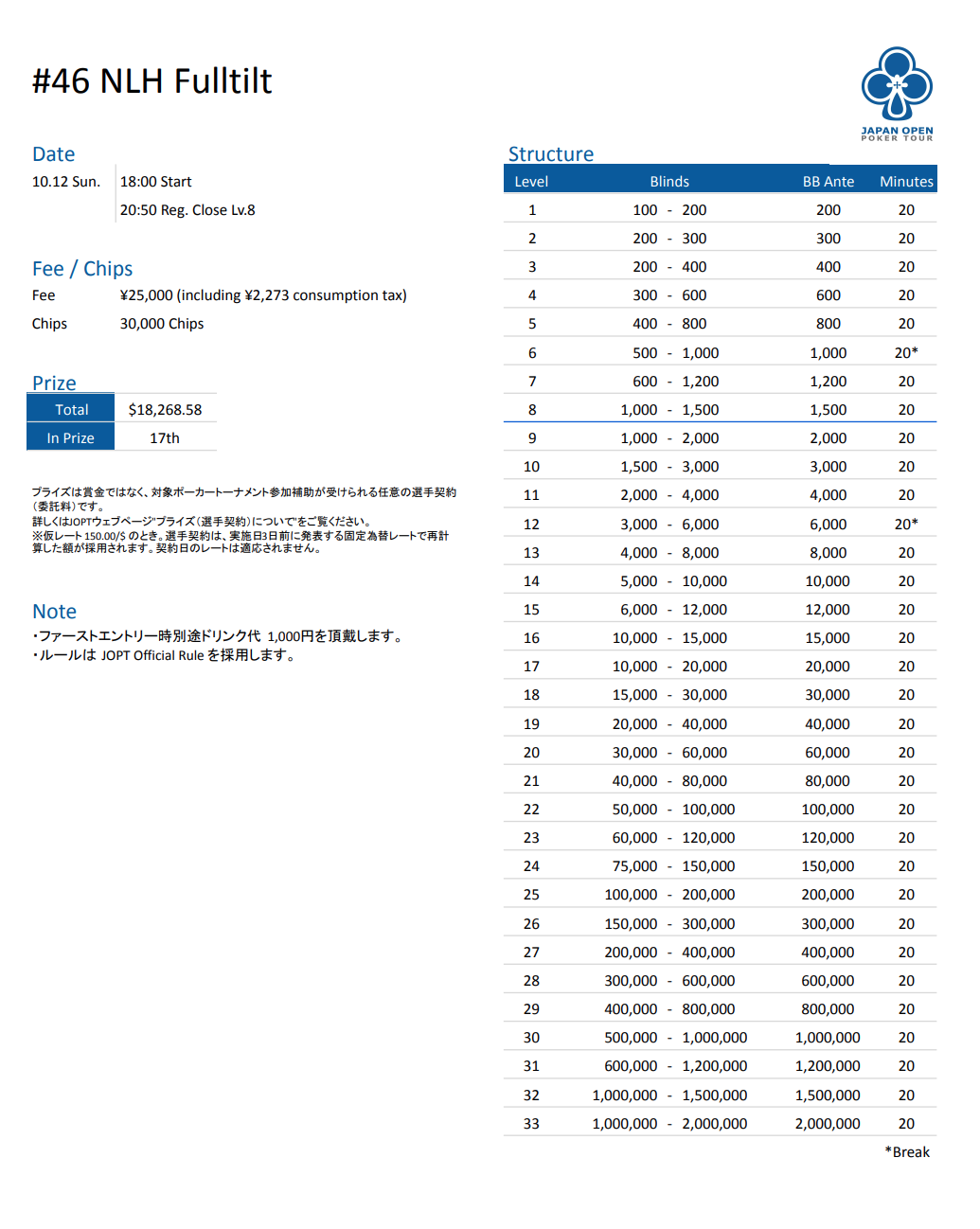This screenshot has height=1229, width=980.
Task: Click the Blinds column header
Action: click(669, 182)
